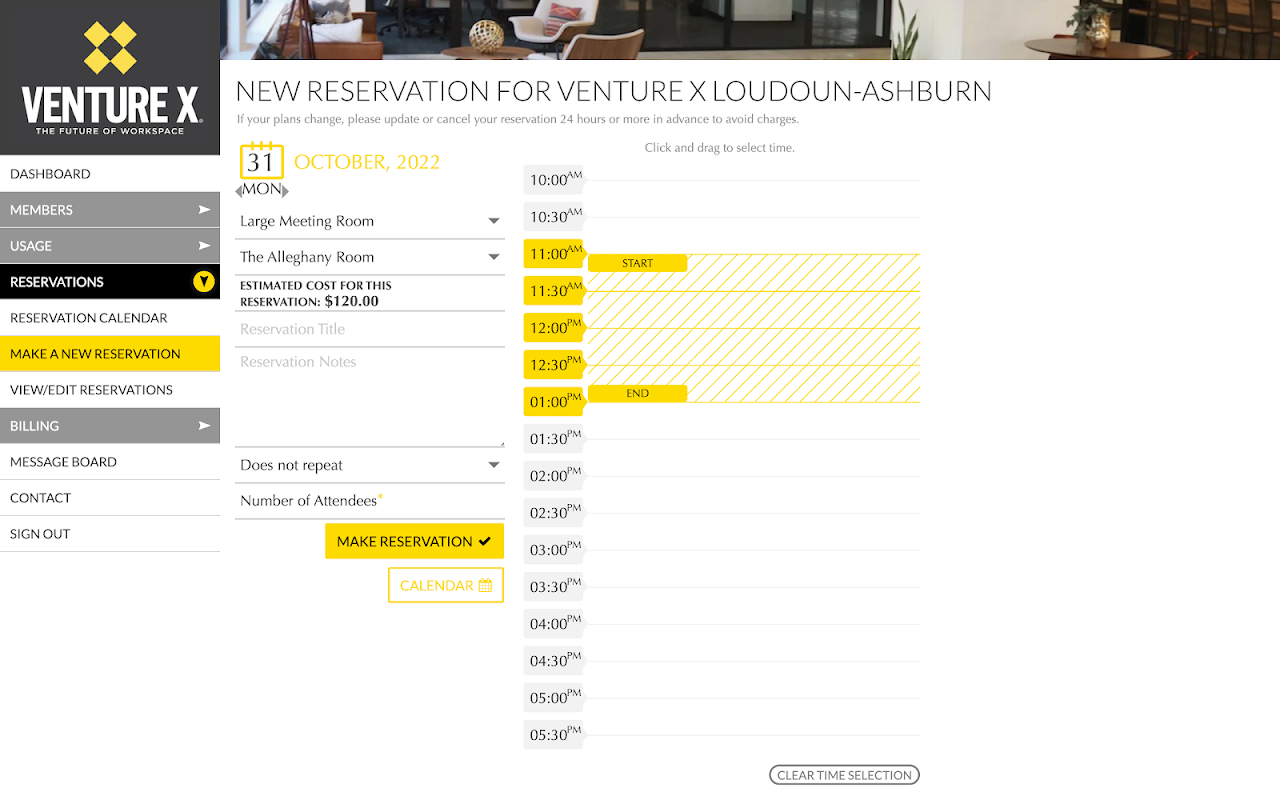
Task: Select the 03:00 PM time slot
Action: click(553, 550)
